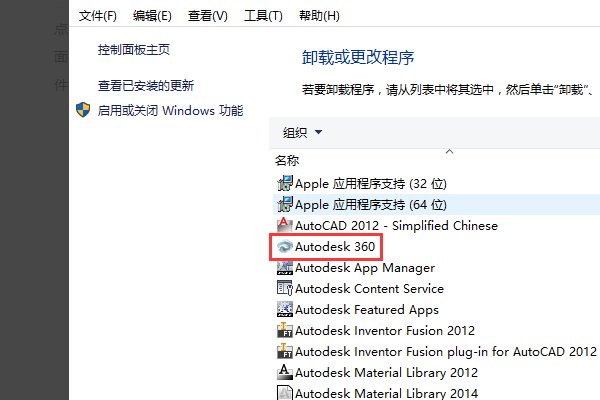Select Inventor Fusion plug-in for AutoCAD 2012
This screenshot has width=600, height=400.
tap(446, 351)
